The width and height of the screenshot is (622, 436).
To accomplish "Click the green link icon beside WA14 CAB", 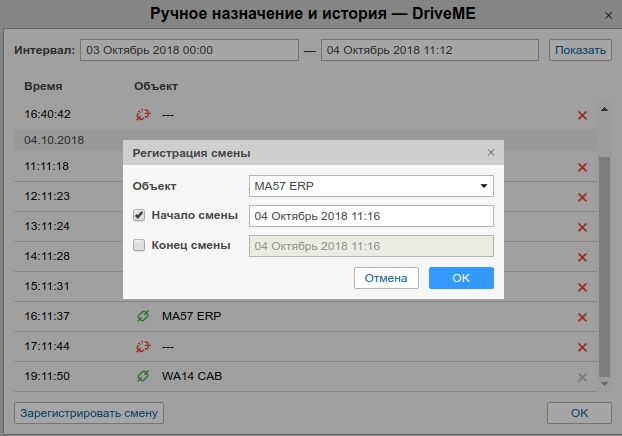I will 142,377.
